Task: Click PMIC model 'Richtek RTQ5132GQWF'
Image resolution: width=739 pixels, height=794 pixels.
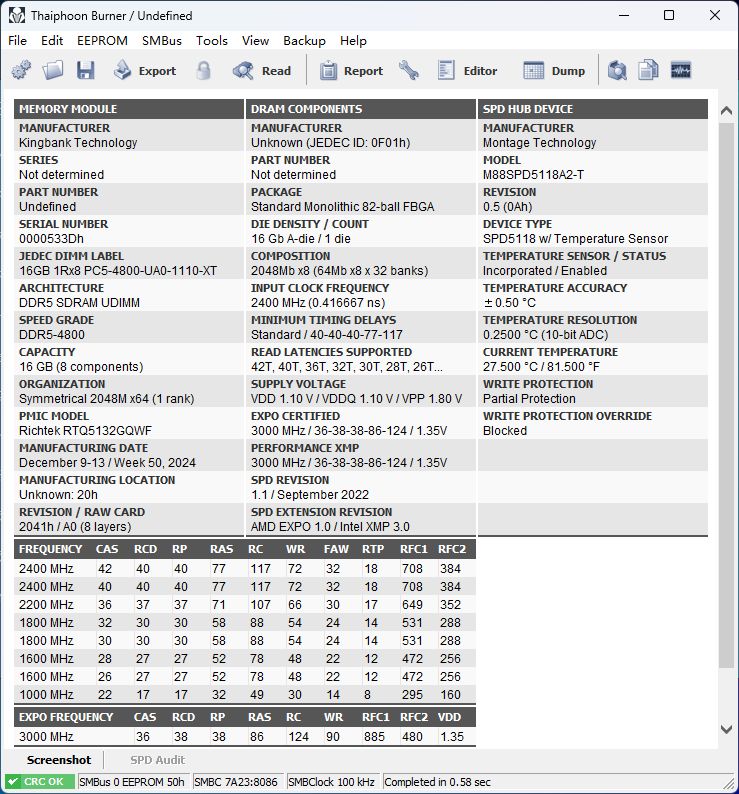Action: pyautogui.click(x=85, y=430)
